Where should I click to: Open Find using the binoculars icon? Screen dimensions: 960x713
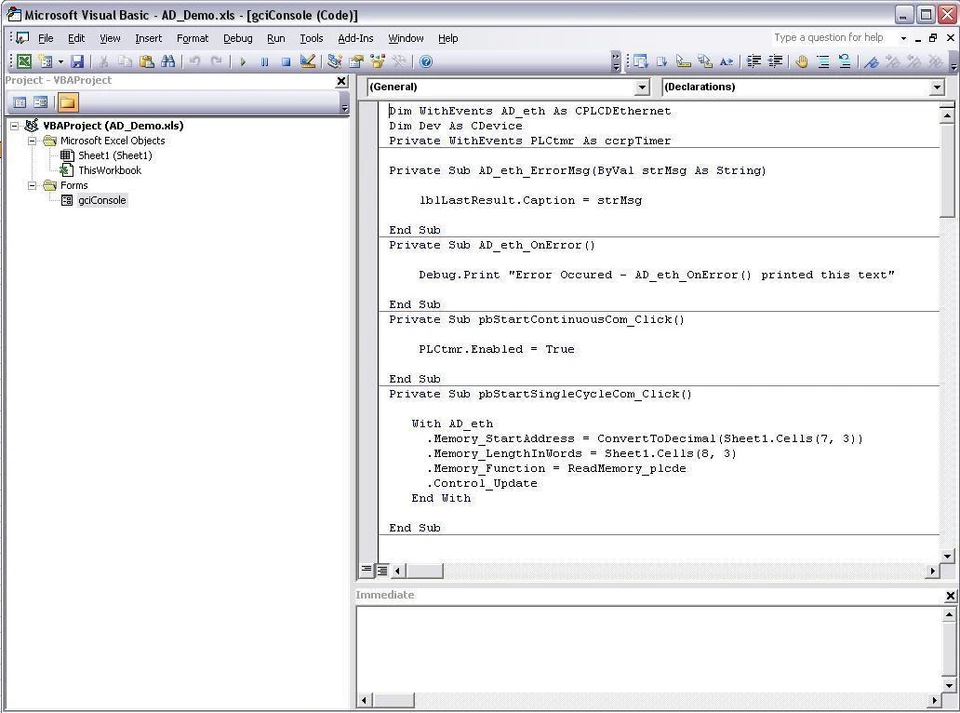tap(167, 61)
